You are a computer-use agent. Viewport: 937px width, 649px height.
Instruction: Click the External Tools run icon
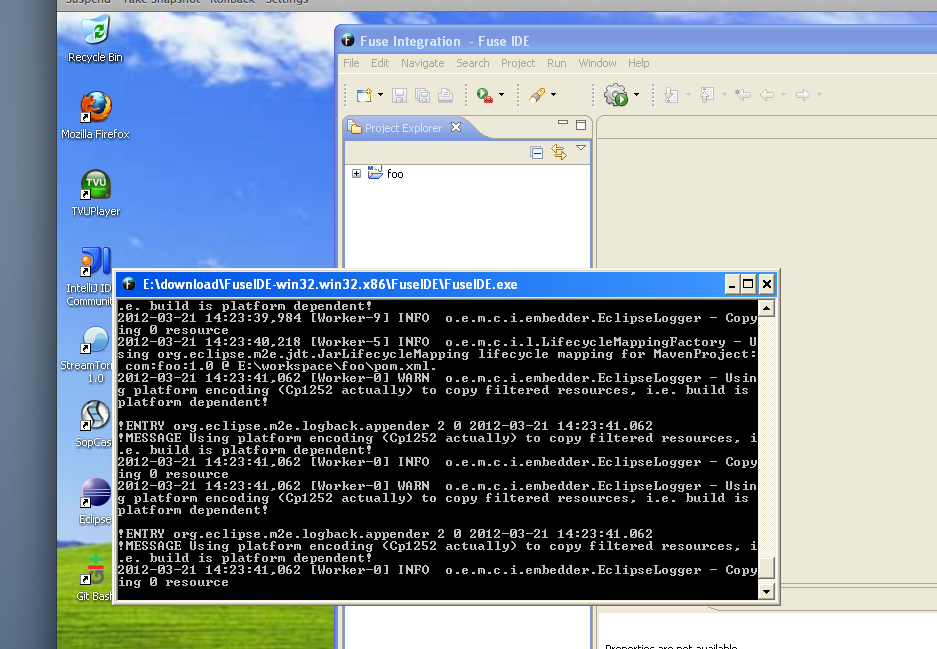coord(485,95)
